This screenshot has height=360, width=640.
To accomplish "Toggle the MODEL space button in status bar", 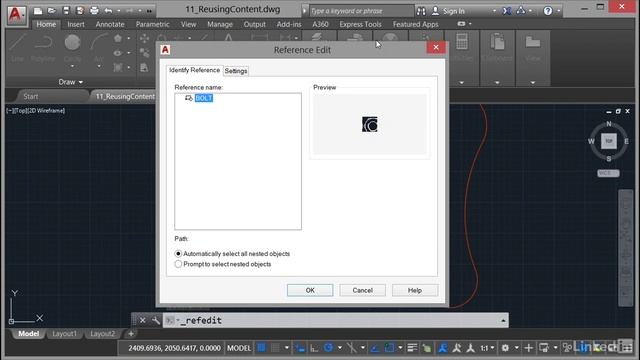I will tap(239, 348).
